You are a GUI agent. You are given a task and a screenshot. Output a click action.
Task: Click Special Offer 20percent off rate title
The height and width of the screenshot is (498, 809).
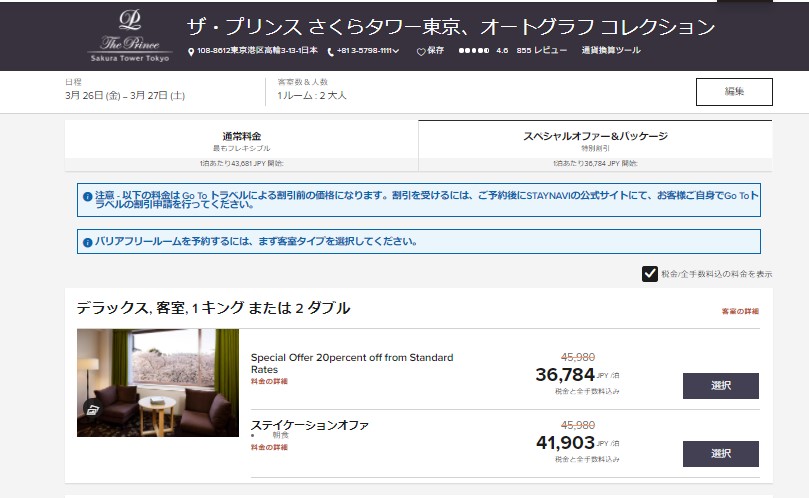pyautogui.click(x=352, y=363)
